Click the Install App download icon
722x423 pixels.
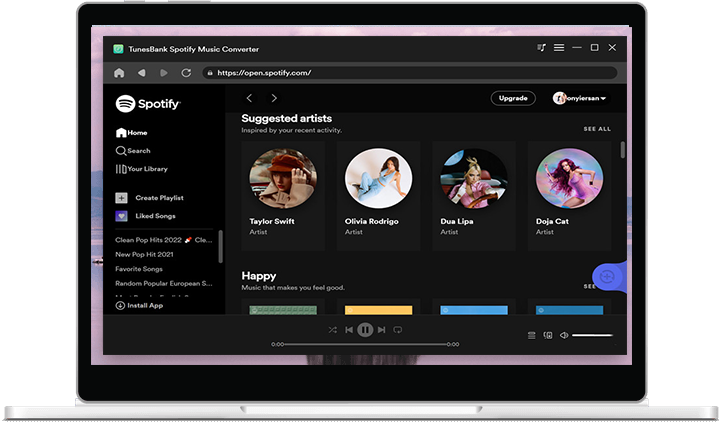click(120, 305)
